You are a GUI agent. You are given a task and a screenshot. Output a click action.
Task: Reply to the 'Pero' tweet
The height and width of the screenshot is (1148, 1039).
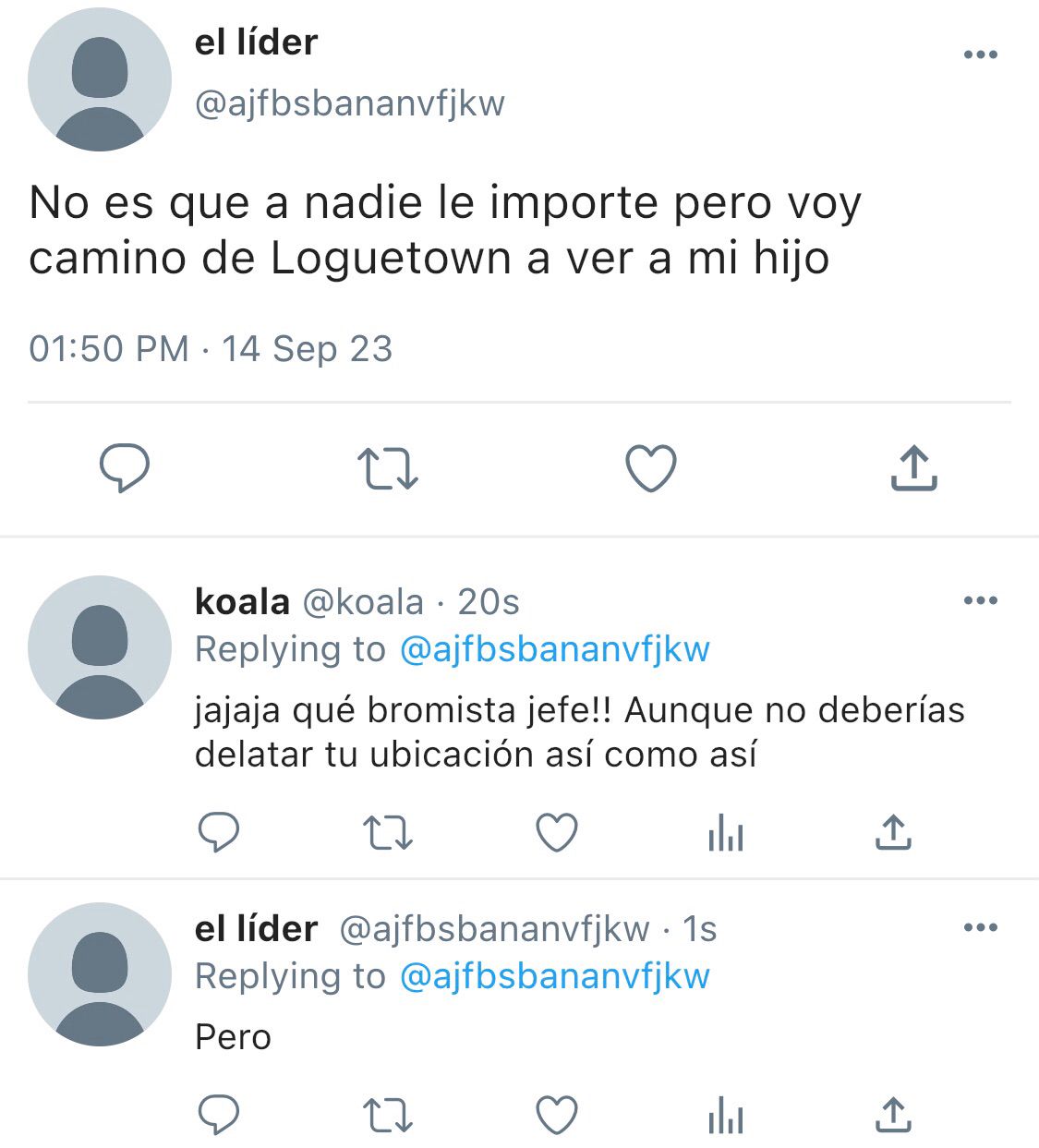coord(219,1115)
